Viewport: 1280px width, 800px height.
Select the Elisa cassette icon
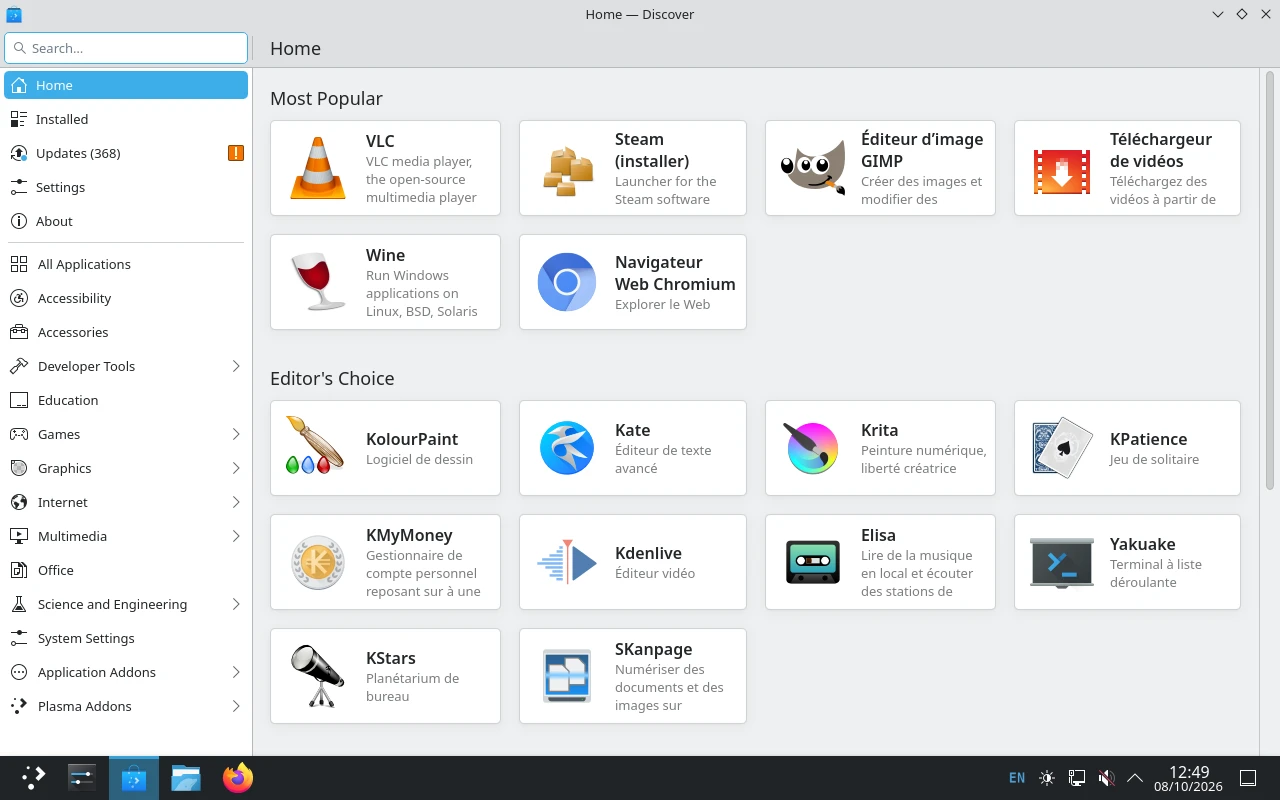click(x=813, y=562)
